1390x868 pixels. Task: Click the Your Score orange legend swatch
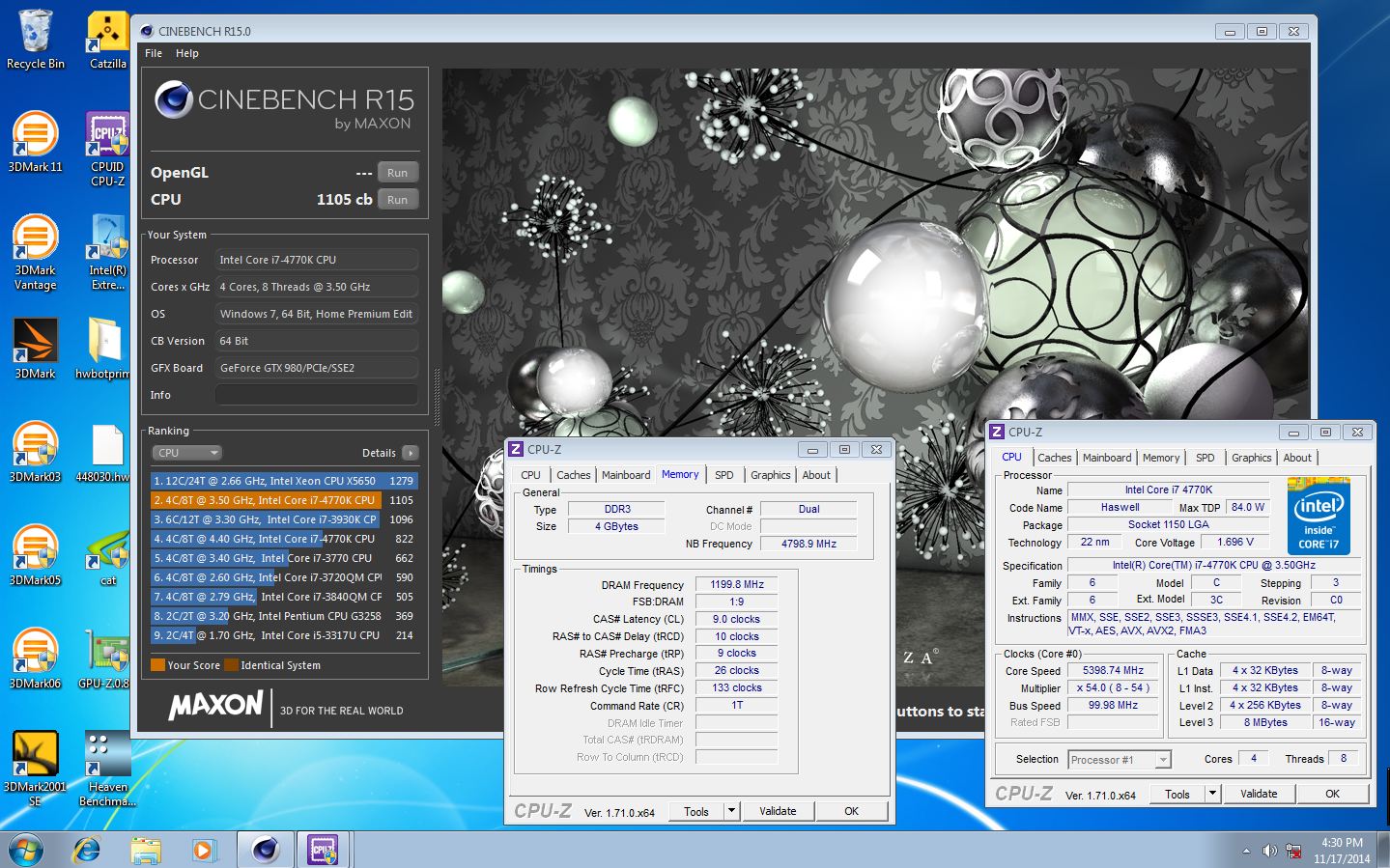(x=157, y=665)
